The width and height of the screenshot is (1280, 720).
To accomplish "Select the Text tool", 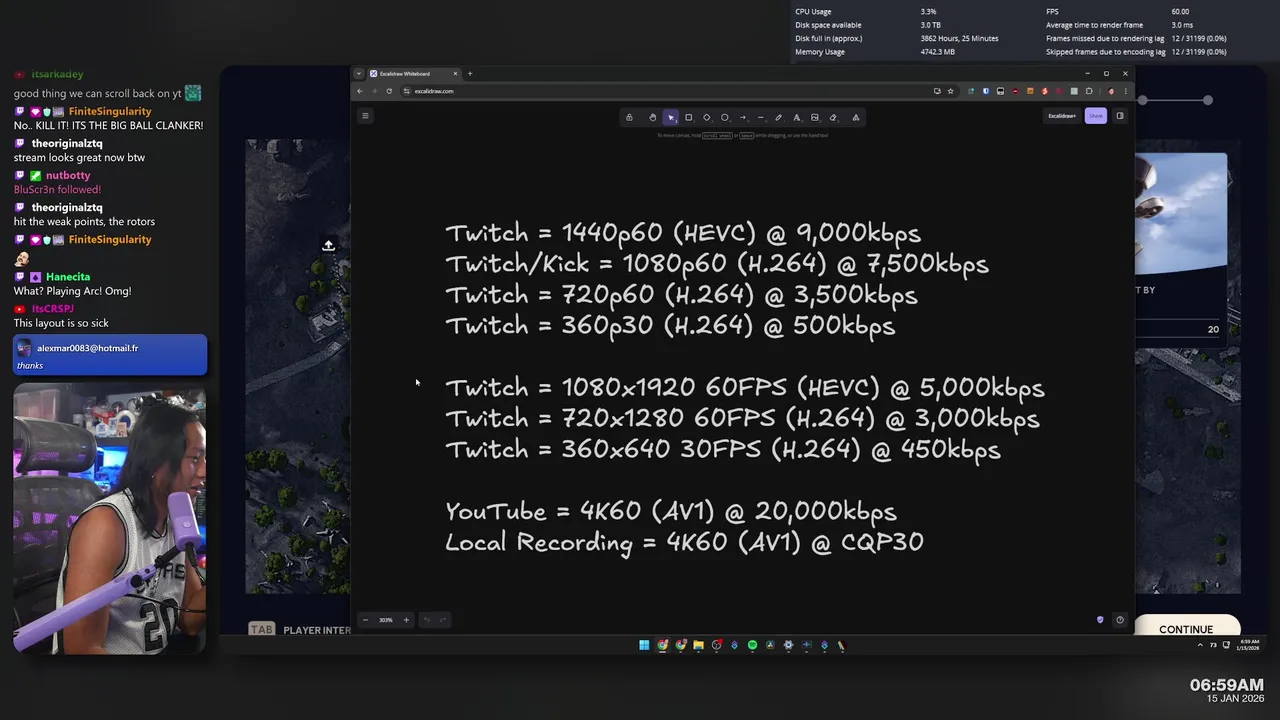I will point(796,117).
